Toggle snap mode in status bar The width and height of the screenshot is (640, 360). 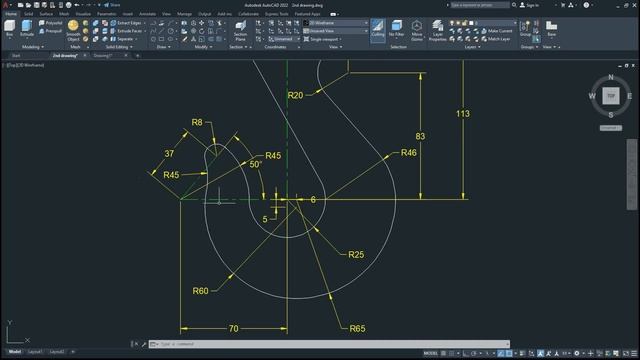tap(451, 353)
